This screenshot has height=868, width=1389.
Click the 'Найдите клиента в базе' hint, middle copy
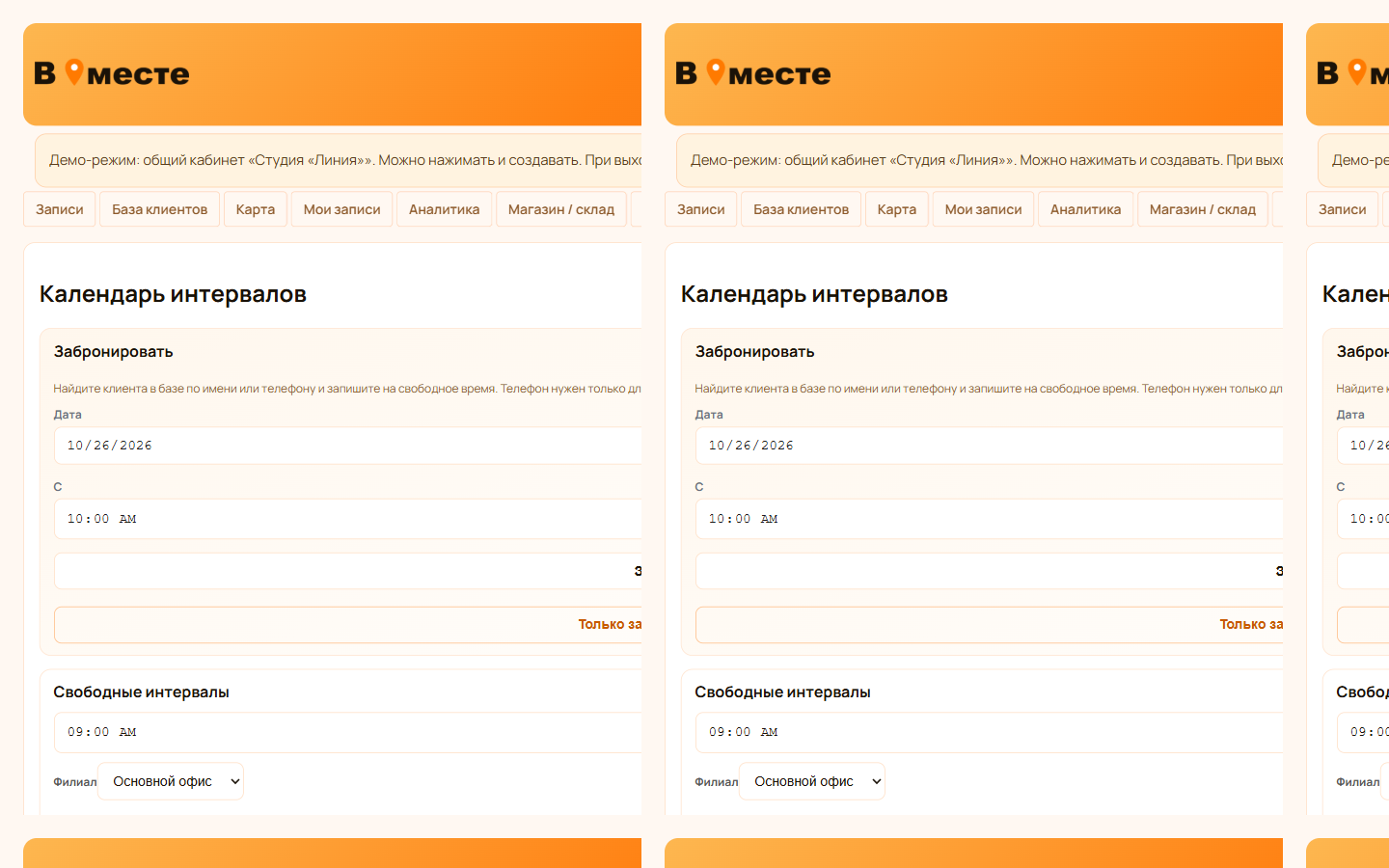click(989, 389)
